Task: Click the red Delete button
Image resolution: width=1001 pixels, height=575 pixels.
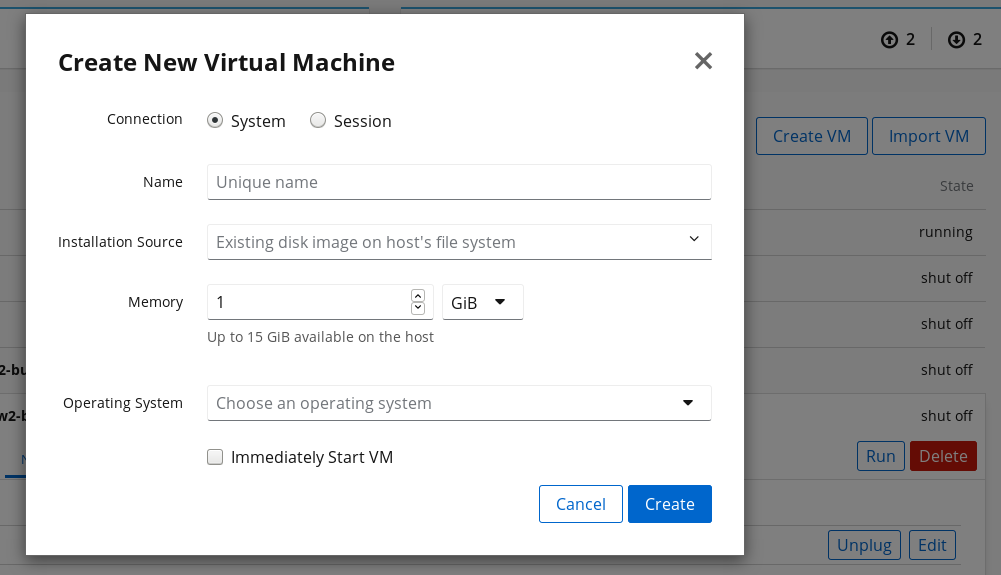Action: [942, 456]
